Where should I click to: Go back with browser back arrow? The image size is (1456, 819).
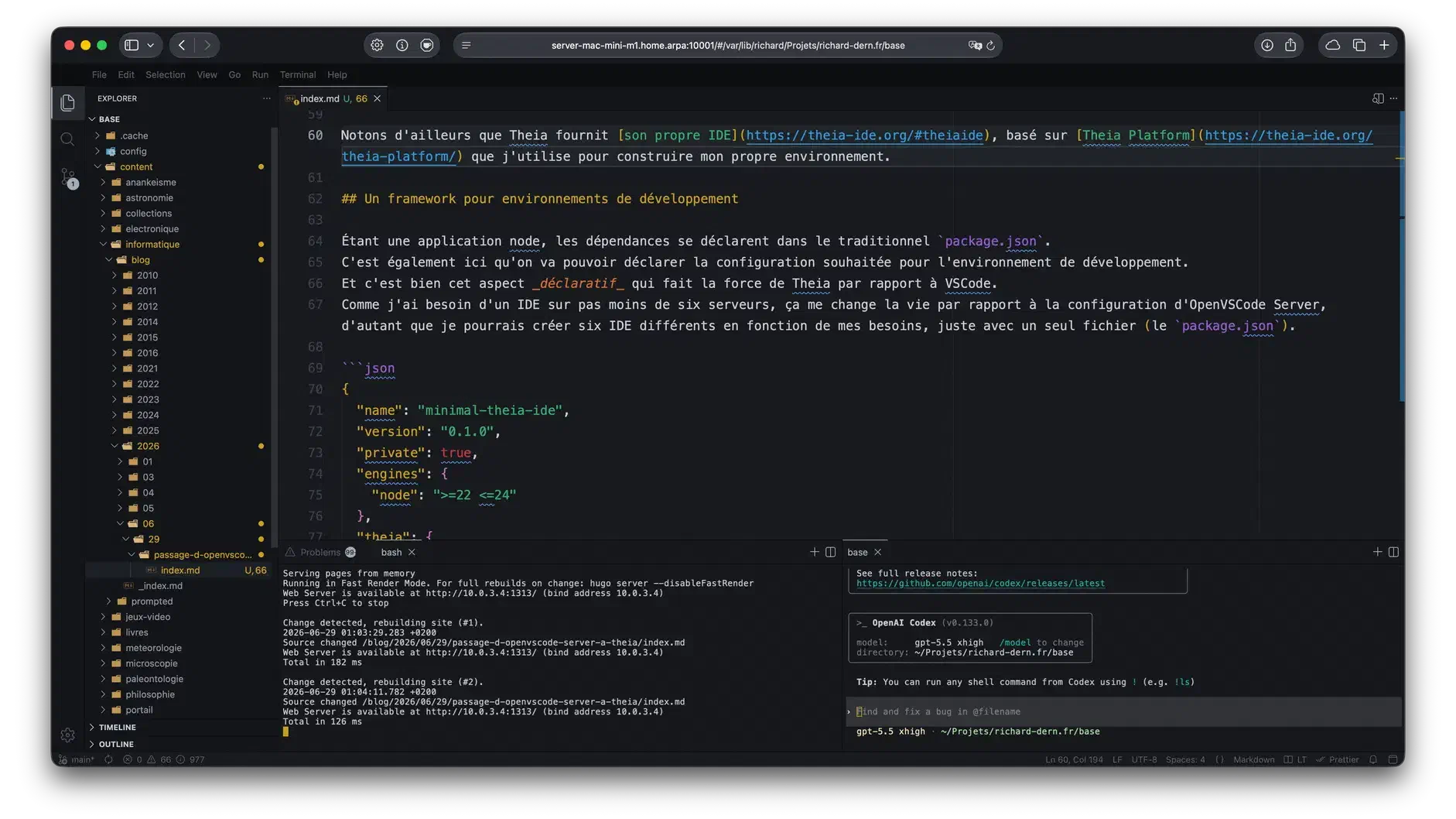point(182,45)
